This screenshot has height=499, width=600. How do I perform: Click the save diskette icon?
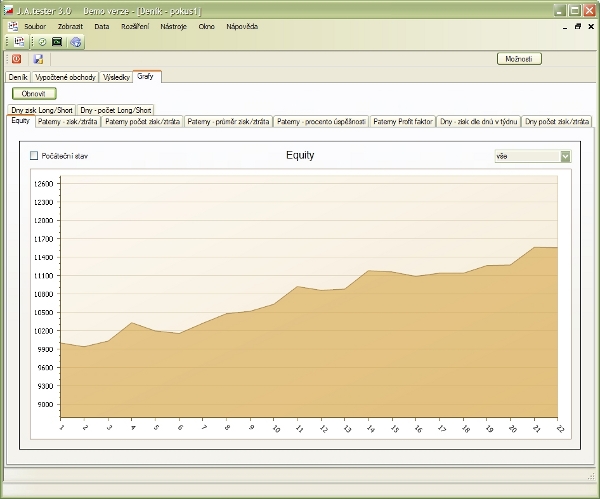[38, 60]
